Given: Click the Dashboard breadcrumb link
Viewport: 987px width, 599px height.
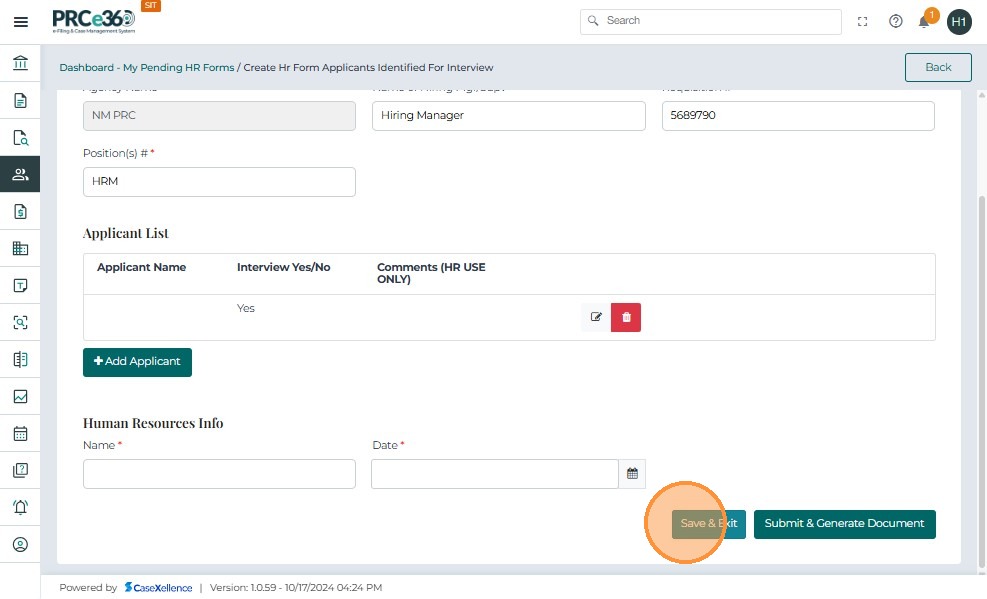Looking at the screenshot, I should [x=86, y=68].
